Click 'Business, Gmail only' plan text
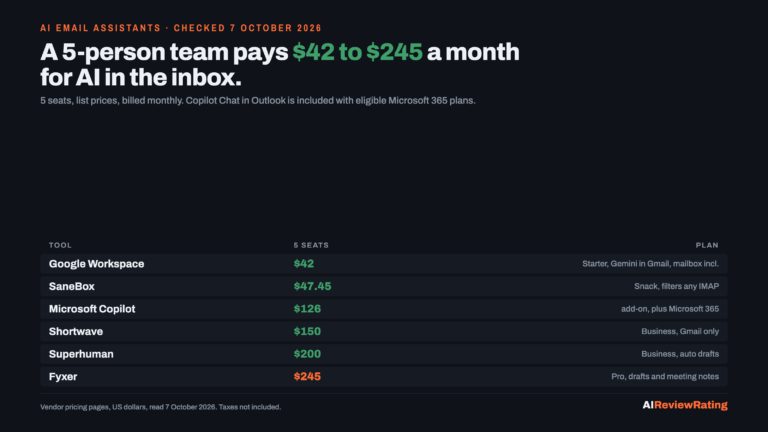 pos(680,331)
